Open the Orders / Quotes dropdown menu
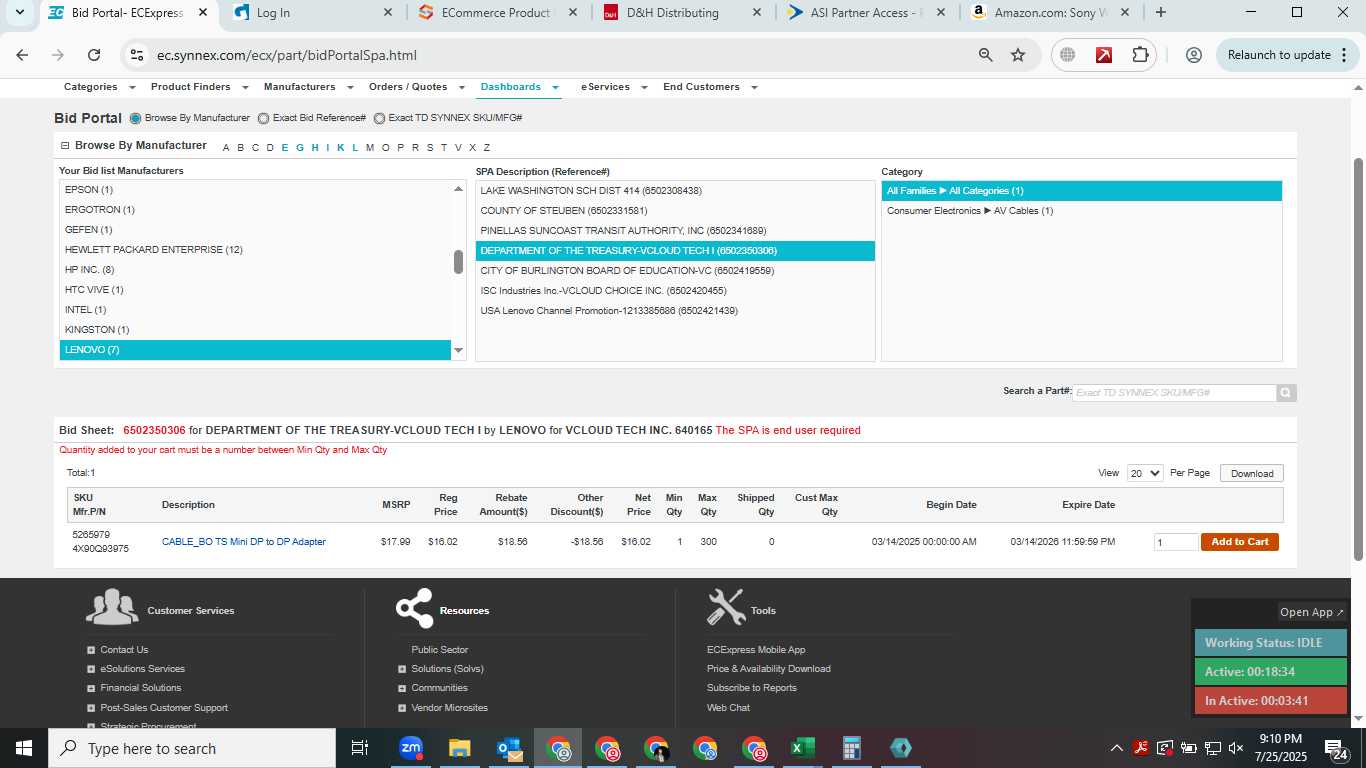 pos(416,87)
